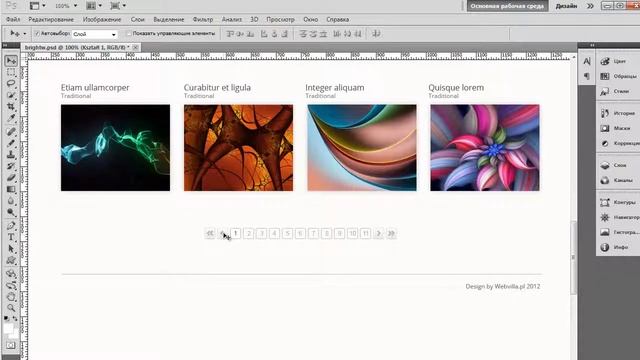Click the vertical document scrollbar

[574, 257]
